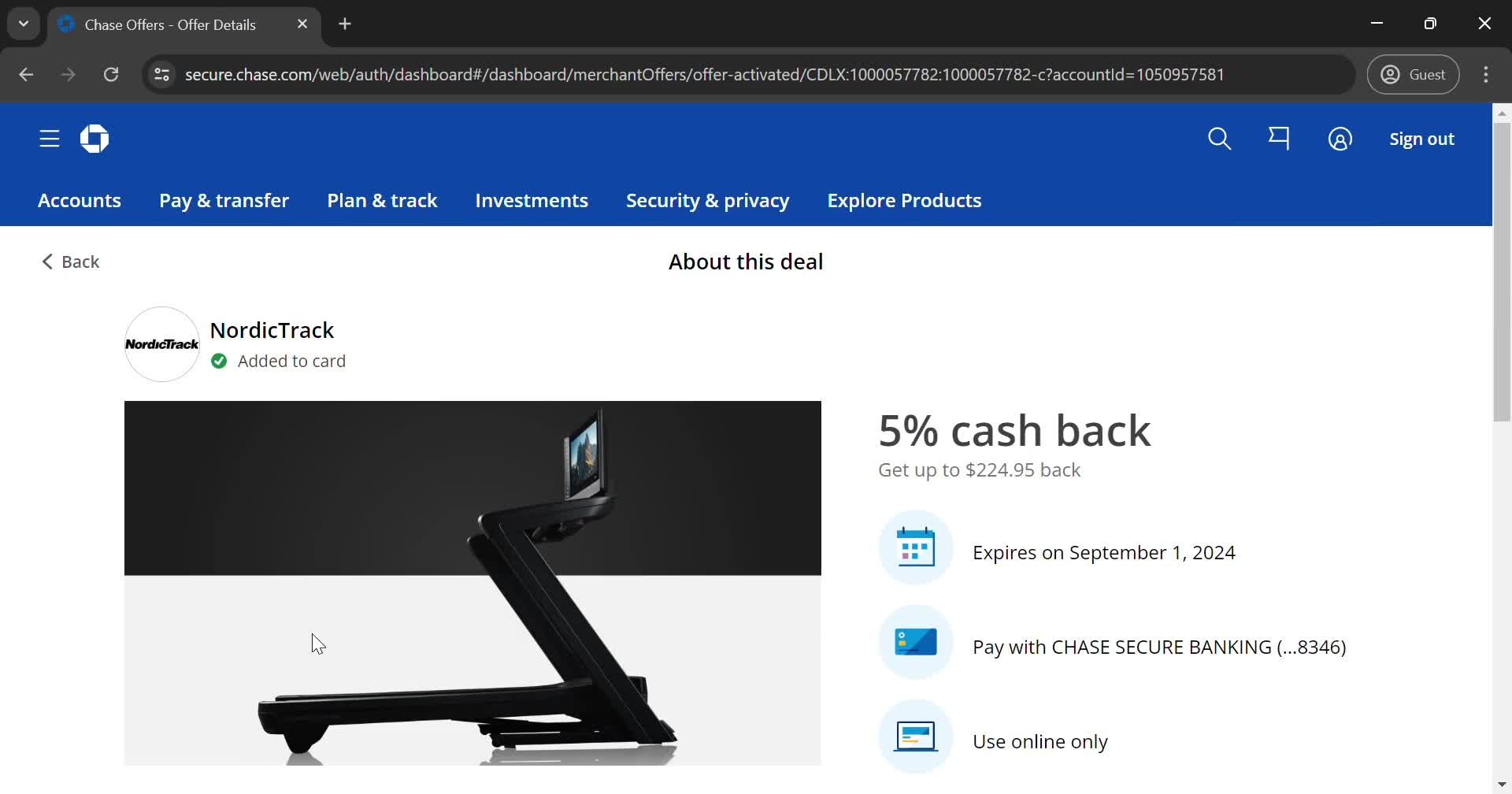This screenshot has height=794, width=1512.
Task: Collapse the Back chevron at page top-left
Action: pyautogui.click(x=47, y=261)
